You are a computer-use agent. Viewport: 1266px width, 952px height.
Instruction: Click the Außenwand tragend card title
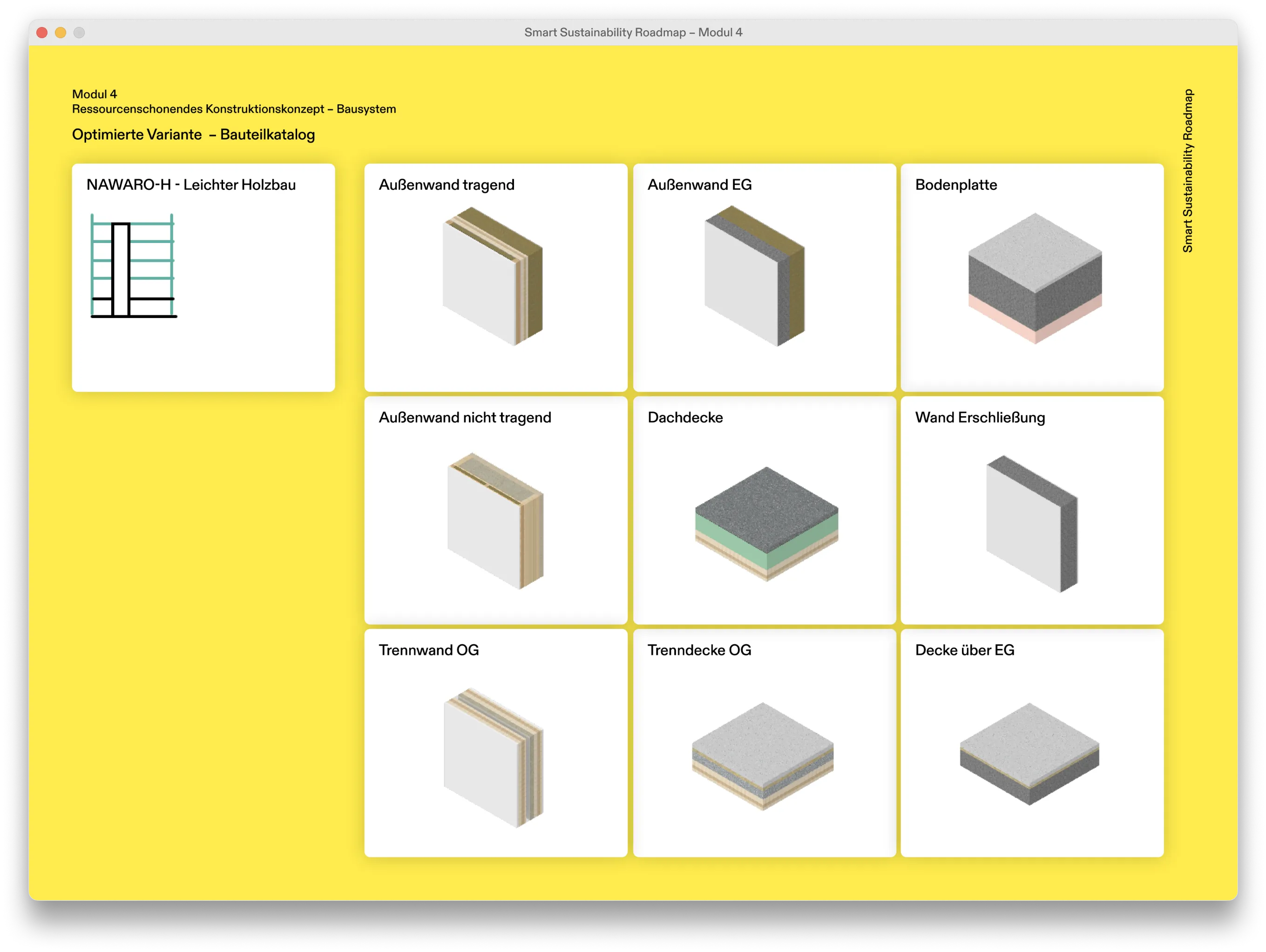coord(447,185)
